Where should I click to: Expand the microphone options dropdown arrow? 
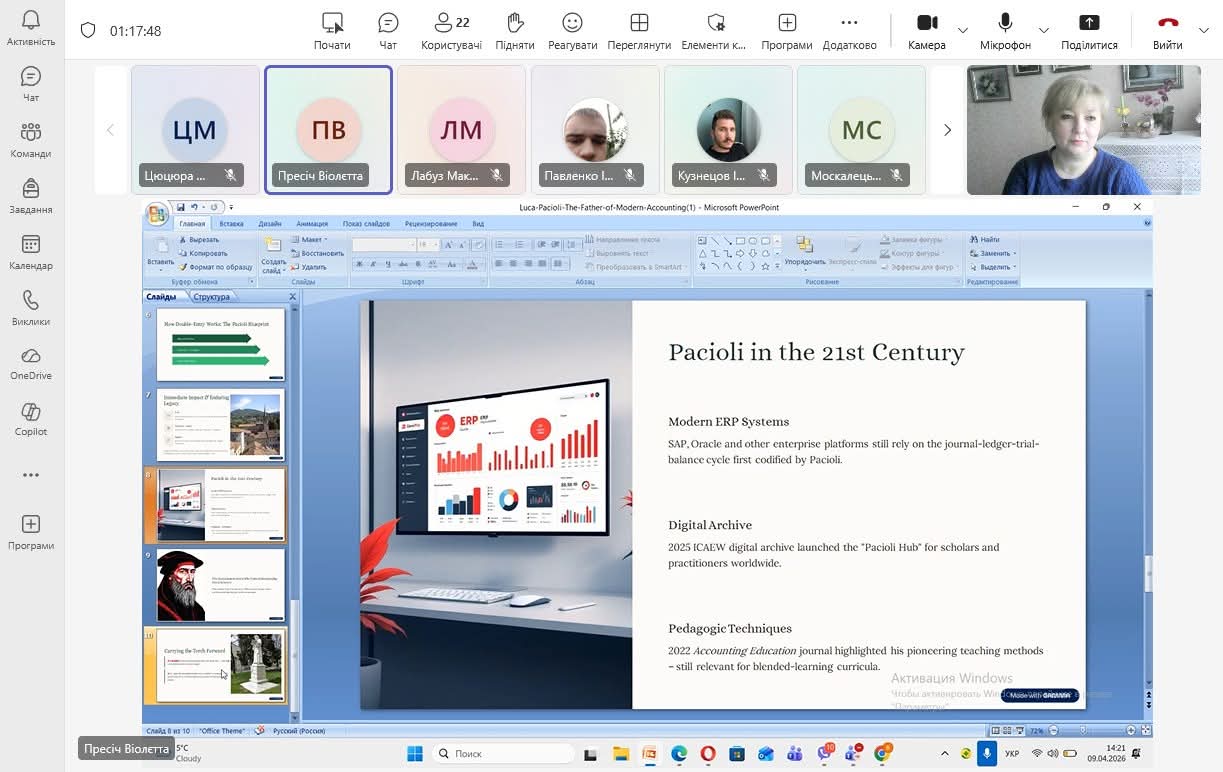coord(1044,30)
